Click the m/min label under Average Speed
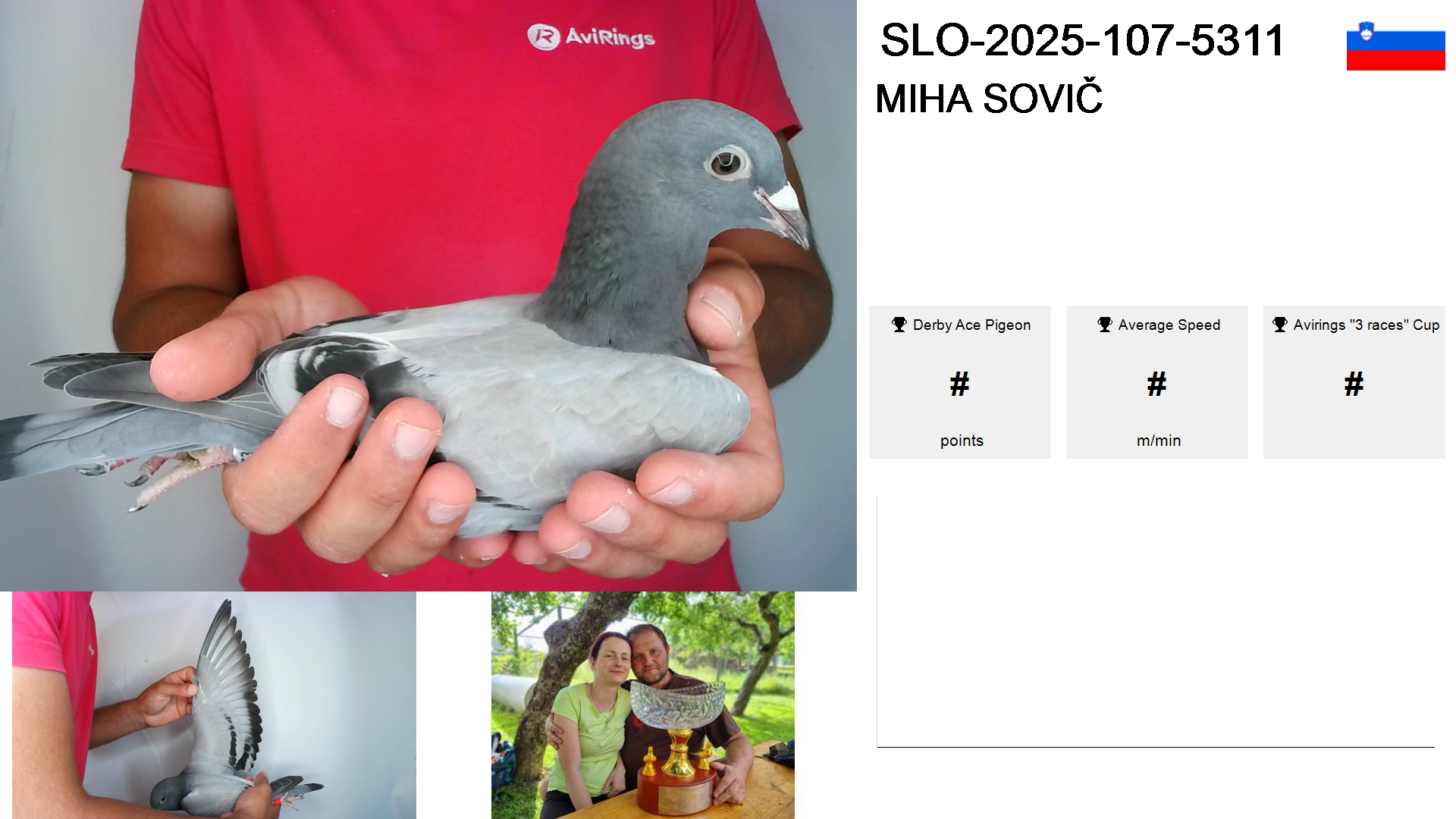The width and height of the screenshot is (1456, 819). [x=1159, y=441]
